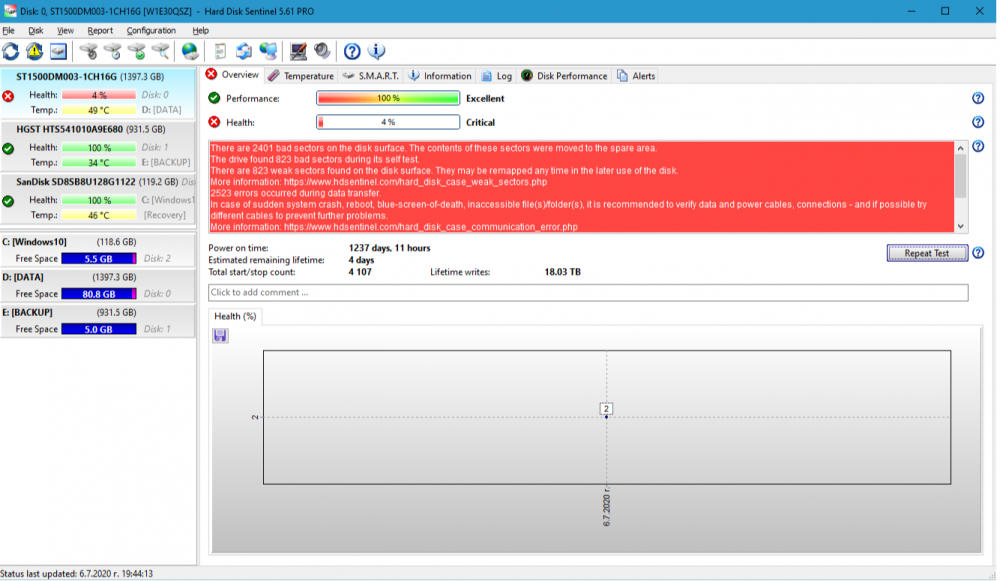Select disk SanDisk SD8SB8U128G1122 in list
This screenshot has width=1000, height=581.
pos(98,199)
